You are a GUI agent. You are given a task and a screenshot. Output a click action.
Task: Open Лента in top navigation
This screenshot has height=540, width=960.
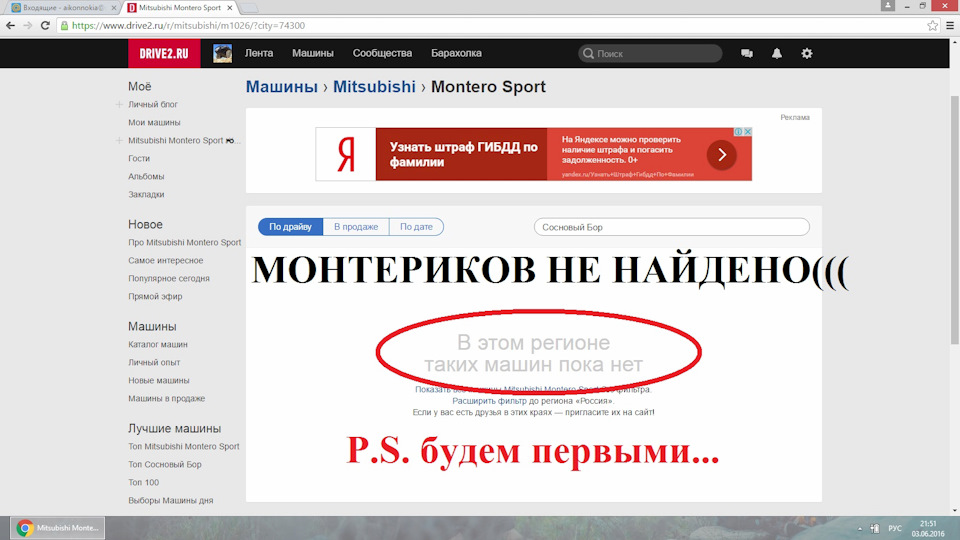click(x=259, y=53)
